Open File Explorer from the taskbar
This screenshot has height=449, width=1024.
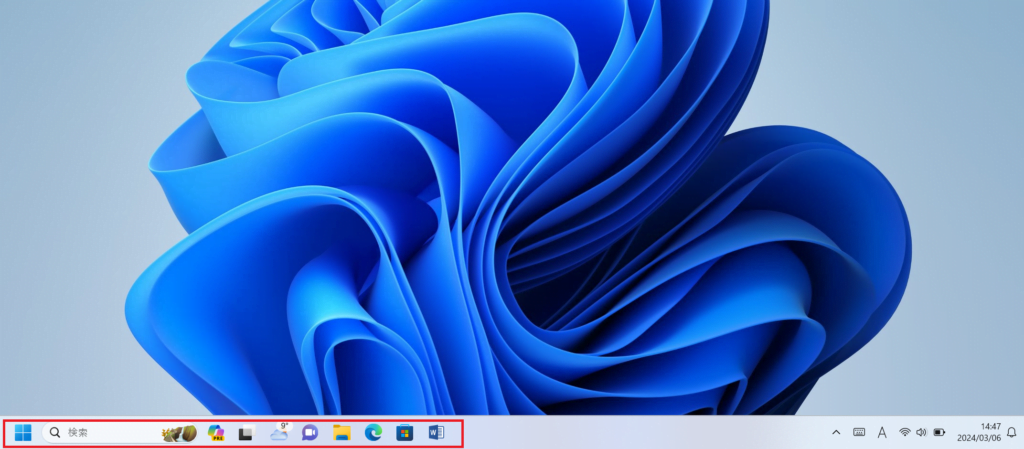click(x=342, y=433)
